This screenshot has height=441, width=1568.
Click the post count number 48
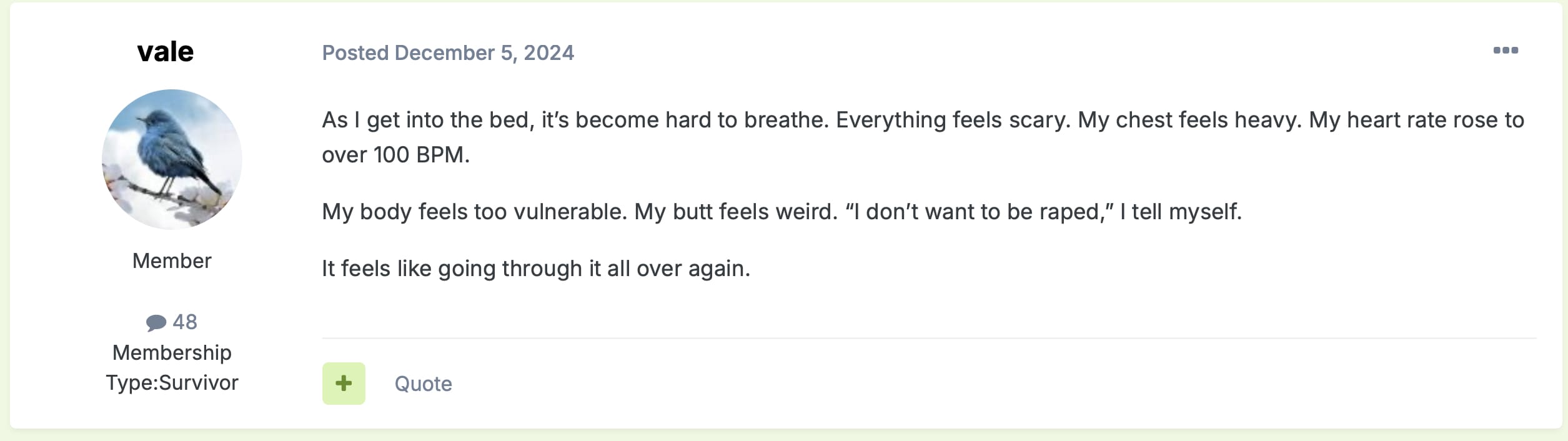coord(185,322)
